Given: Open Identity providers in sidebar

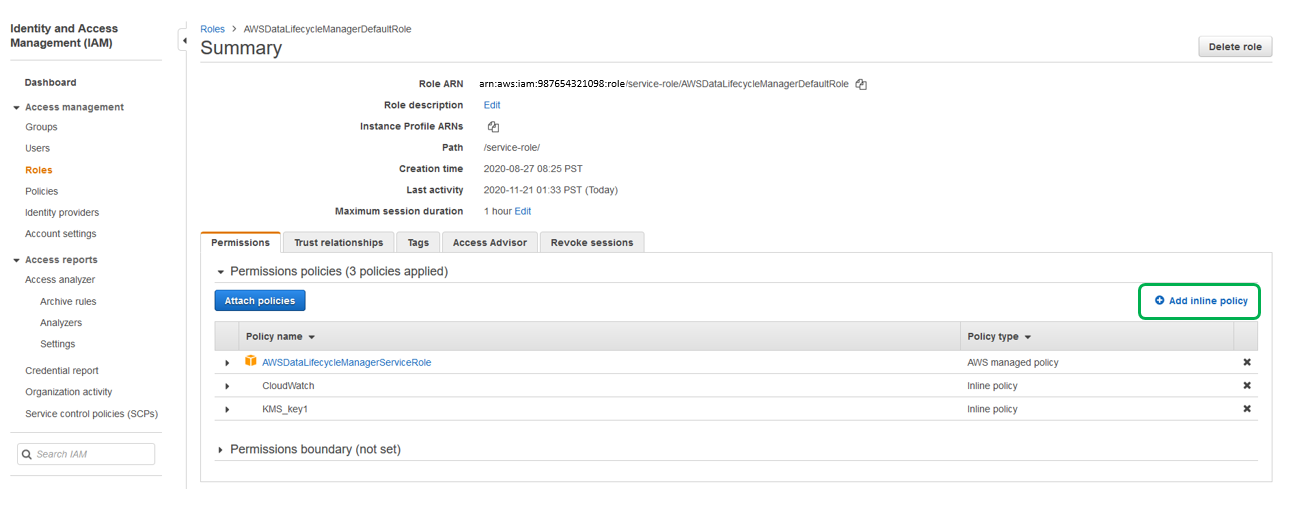Looking at the screenshot, I should tap(62, 212).
